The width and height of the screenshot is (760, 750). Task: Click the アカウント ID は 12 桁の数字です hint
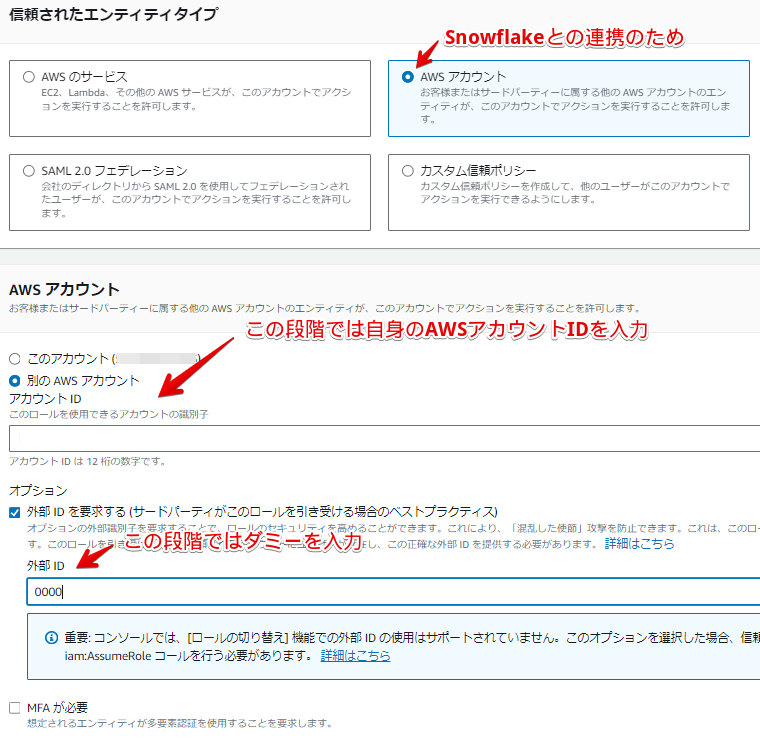(87, 462)
